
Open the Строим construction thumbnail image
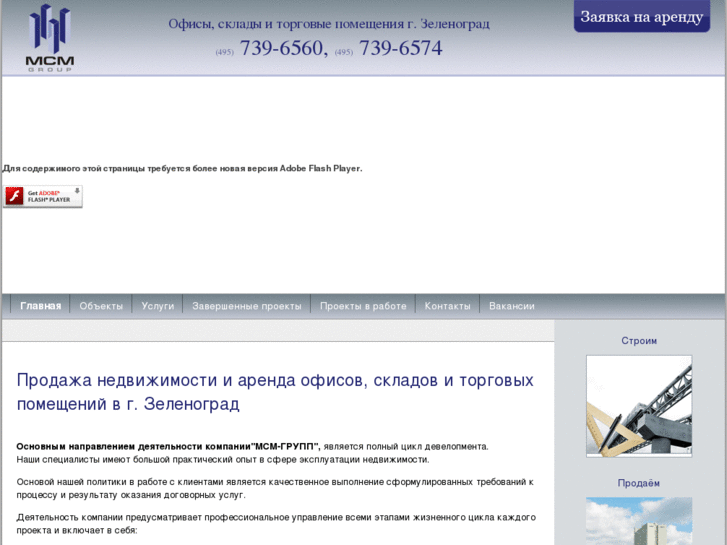click(639, 406)
